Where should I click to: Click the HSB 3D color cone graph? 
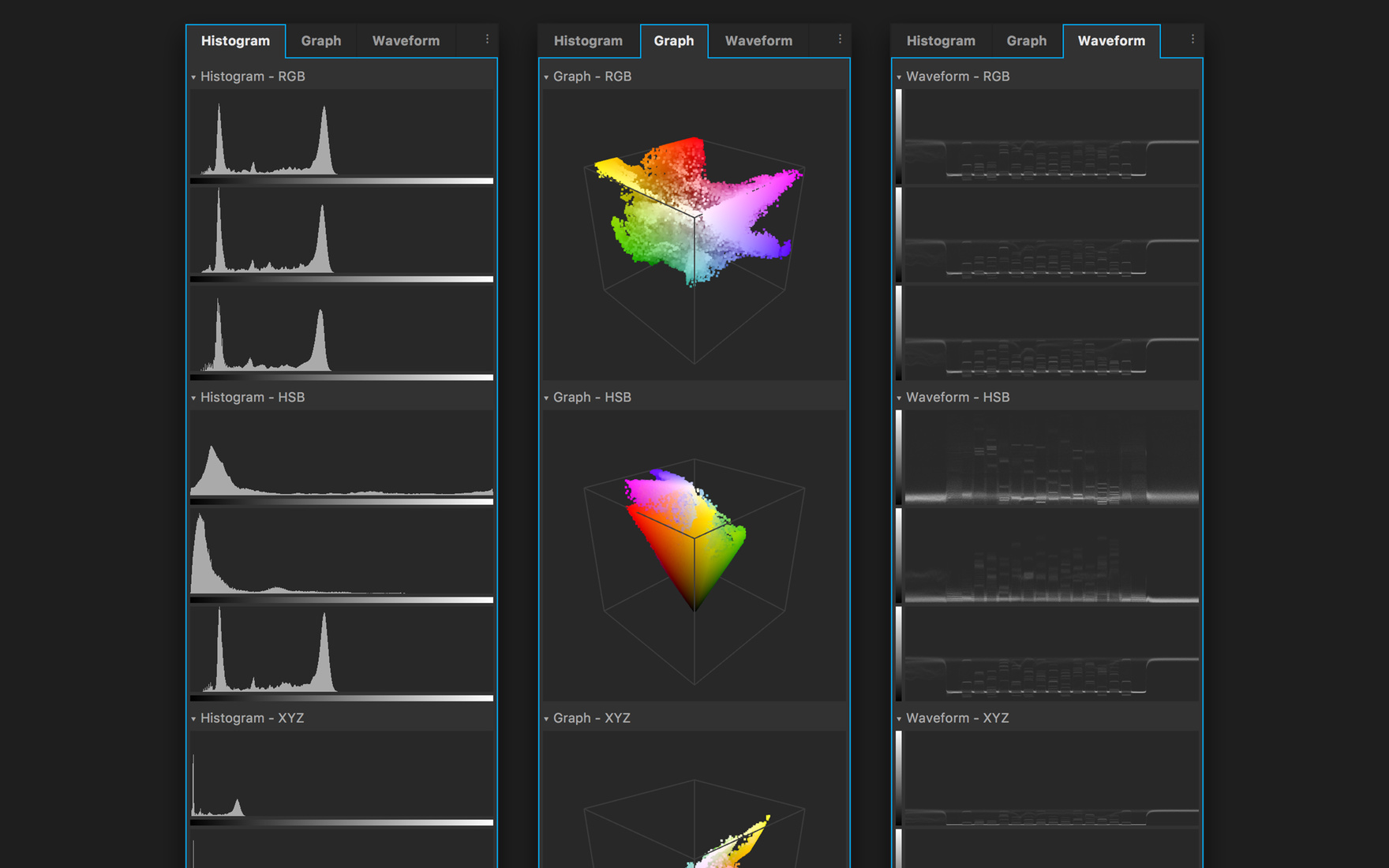point(694,556)
